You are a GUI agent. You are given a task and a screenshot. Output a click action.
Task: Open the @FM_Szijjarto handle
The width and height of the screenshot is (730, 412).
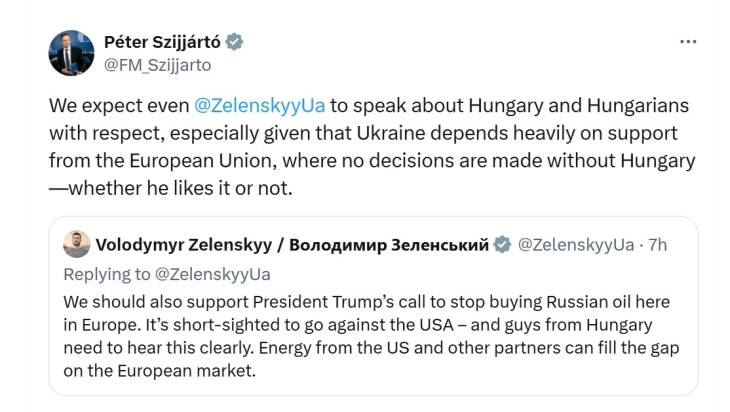coord(157,64)
